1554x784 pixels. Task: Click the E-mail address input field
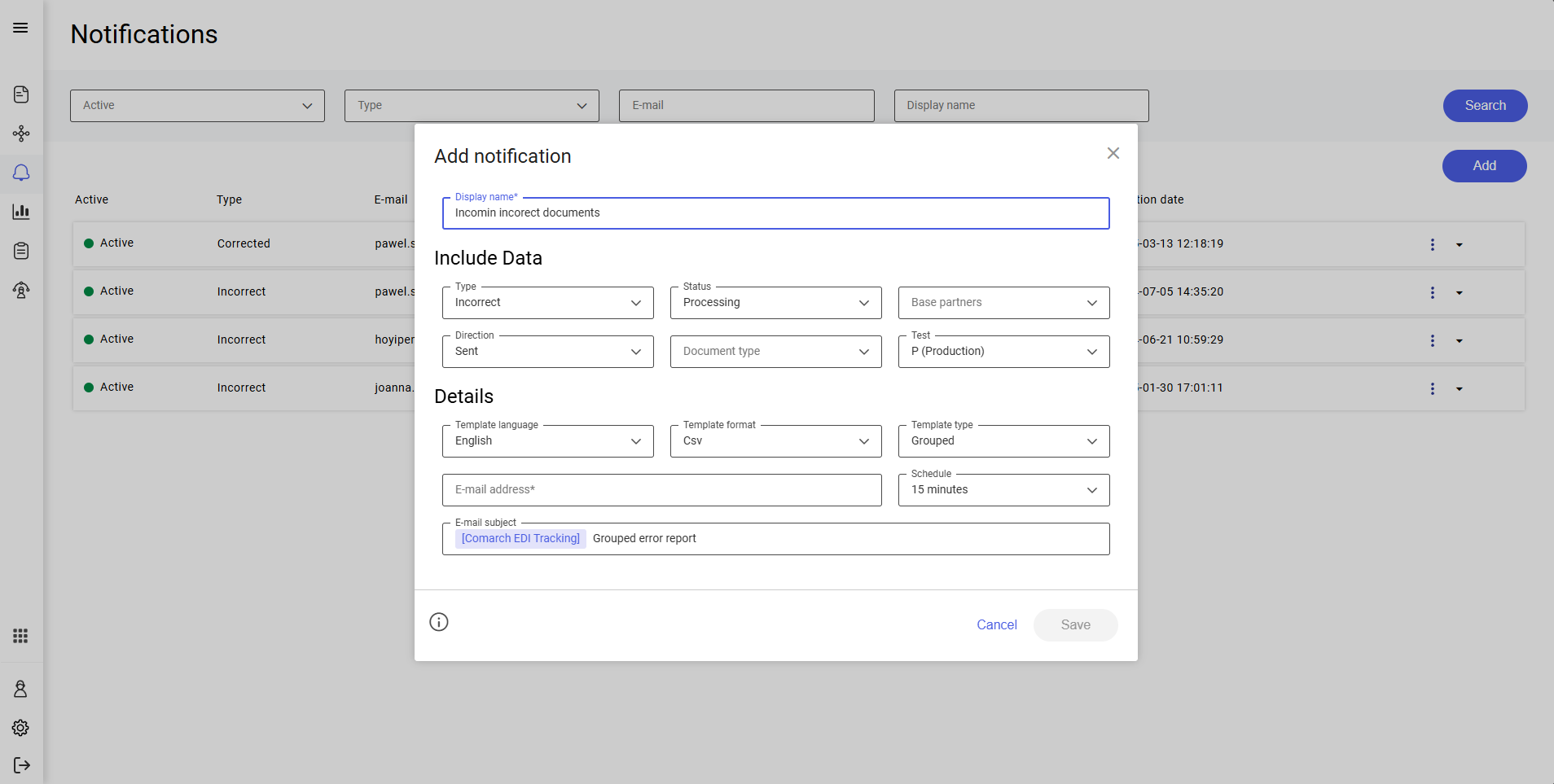click(x=661, y=490)
